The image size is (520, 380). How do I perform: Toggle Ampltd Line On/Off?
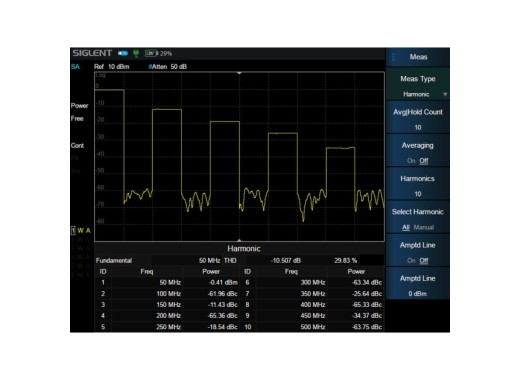418,251
